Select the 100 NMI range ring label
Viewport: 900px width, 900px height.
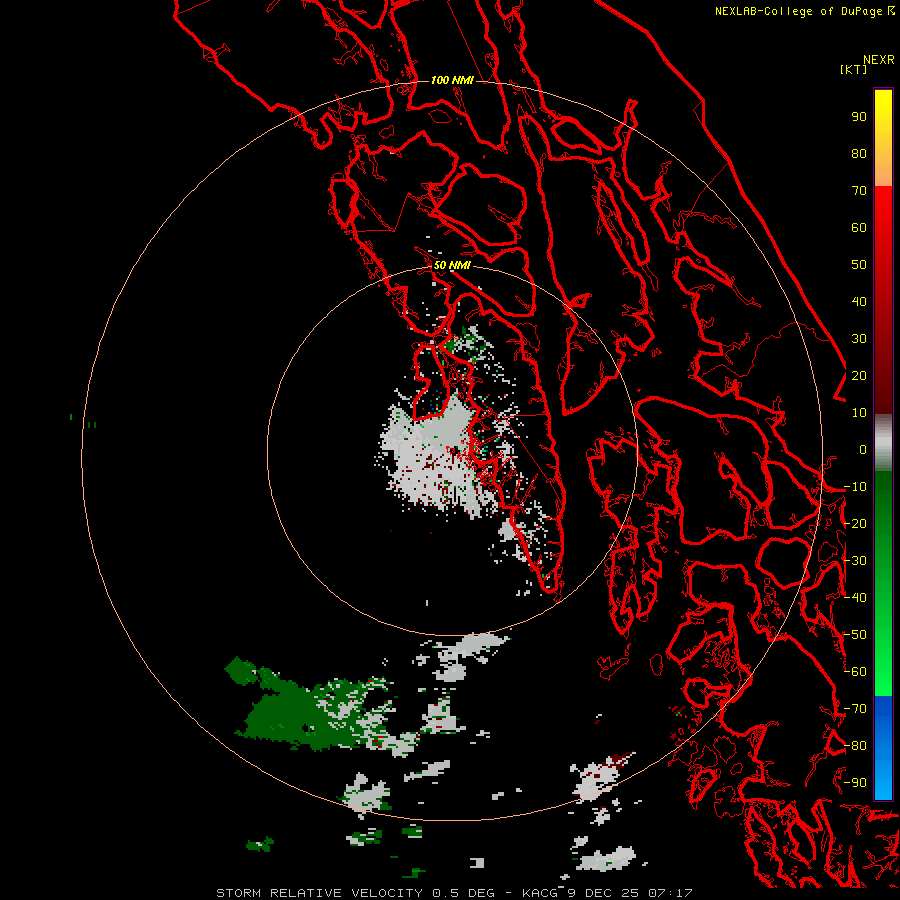pyautogui.click(x=452, y=80)
